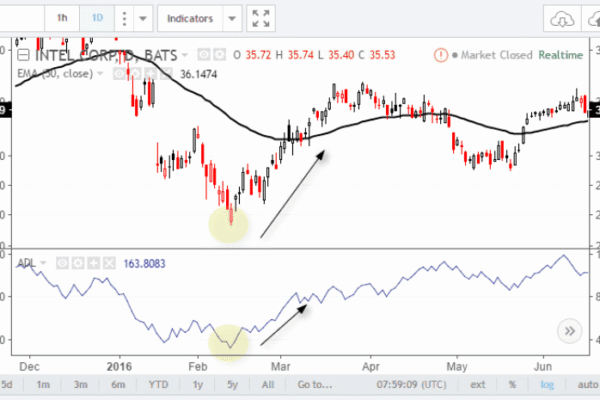Click the market status alert icon

(440, 56)
